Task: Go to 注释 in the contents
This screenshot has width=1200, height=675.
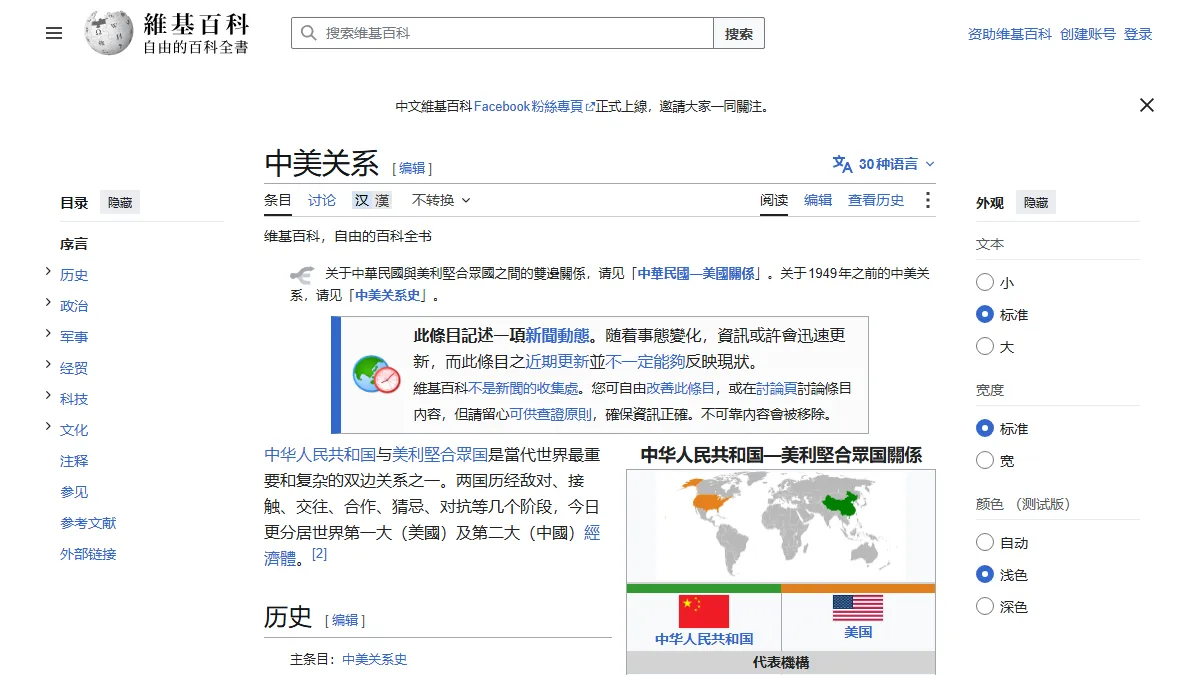Action: tap(74, 460)
